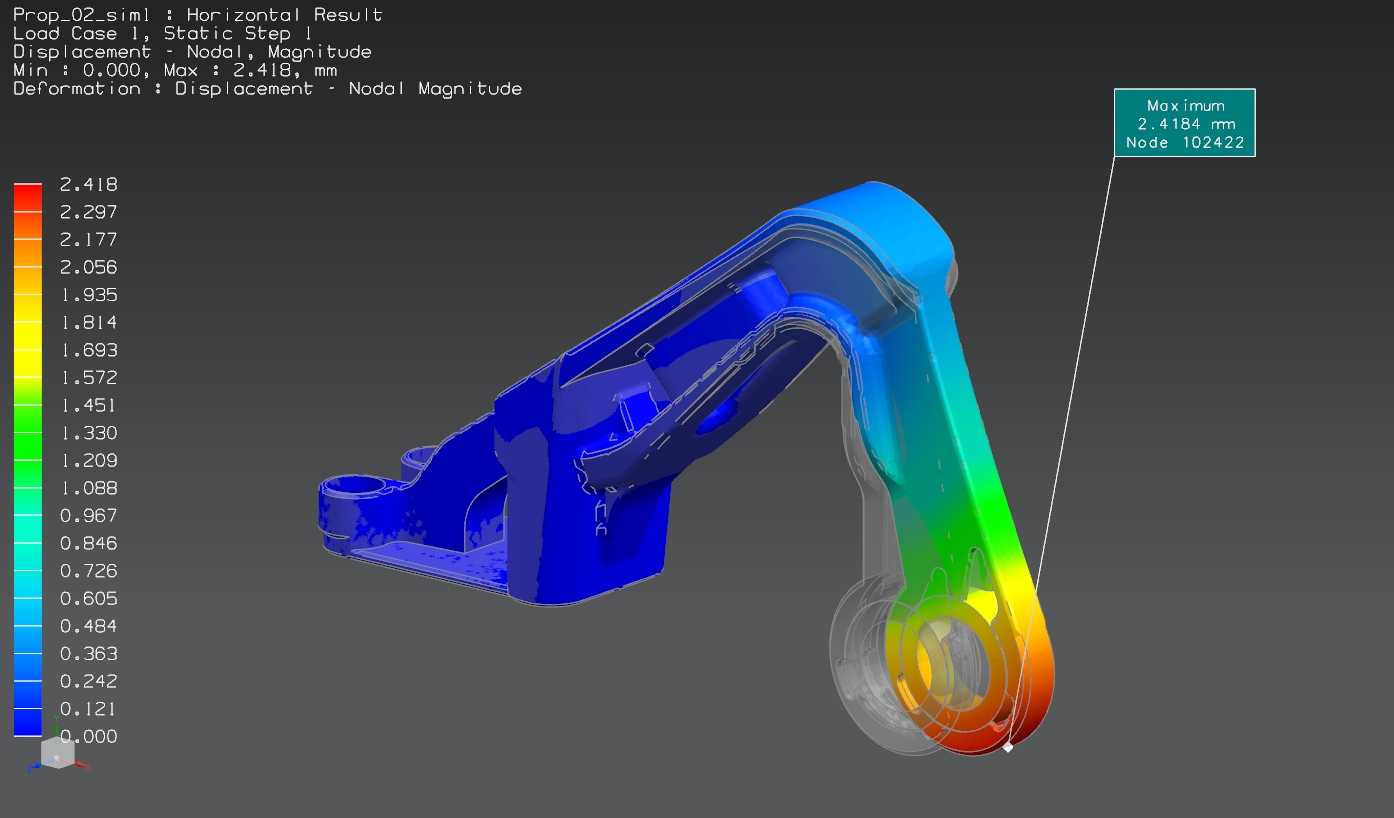Click legend value 1.693
1394x818 pixels.
88,350
